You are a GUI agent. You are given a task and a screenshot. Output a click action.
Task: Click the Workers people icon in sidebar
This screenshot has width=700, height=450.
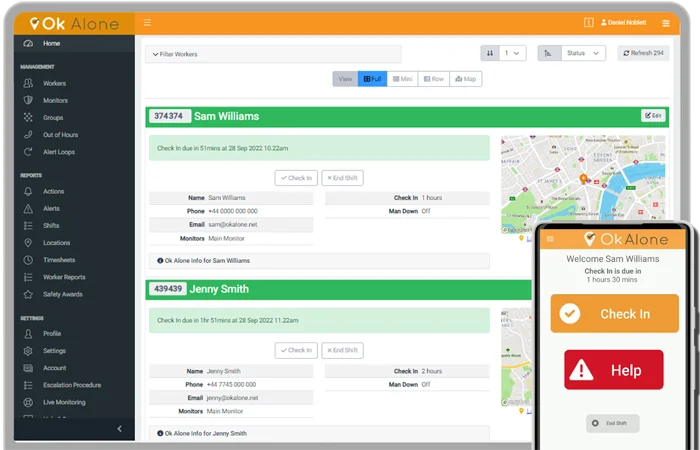(x=28, y=83)
